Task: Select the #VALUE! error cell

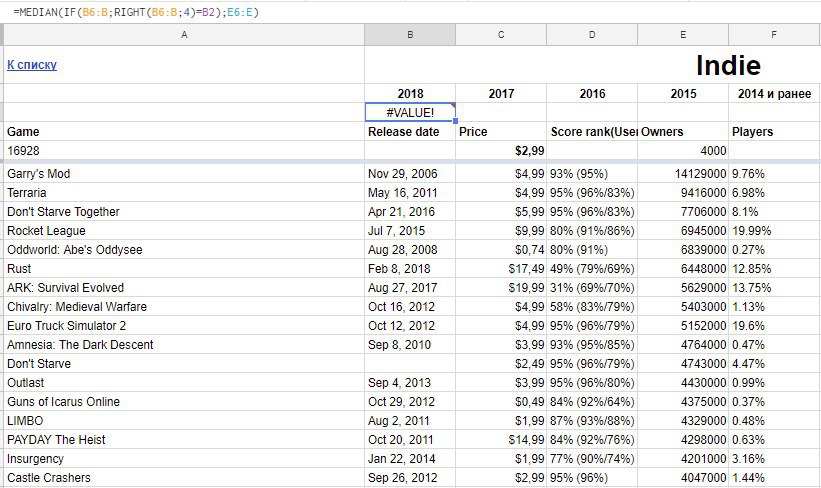Action: click(410, 113)
